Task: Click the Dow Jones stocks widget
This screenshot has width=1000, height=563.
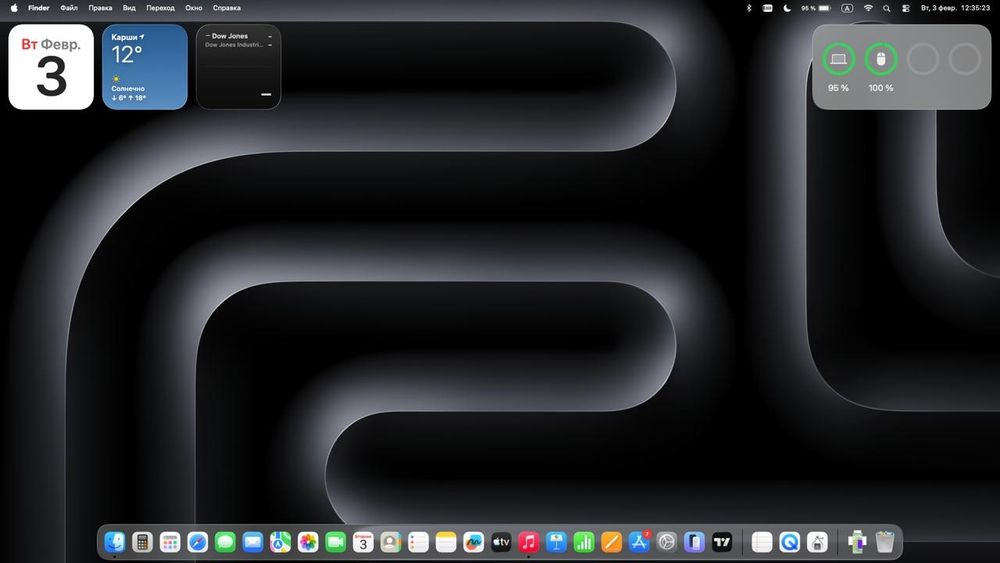Action: click(x=238, y=67)
